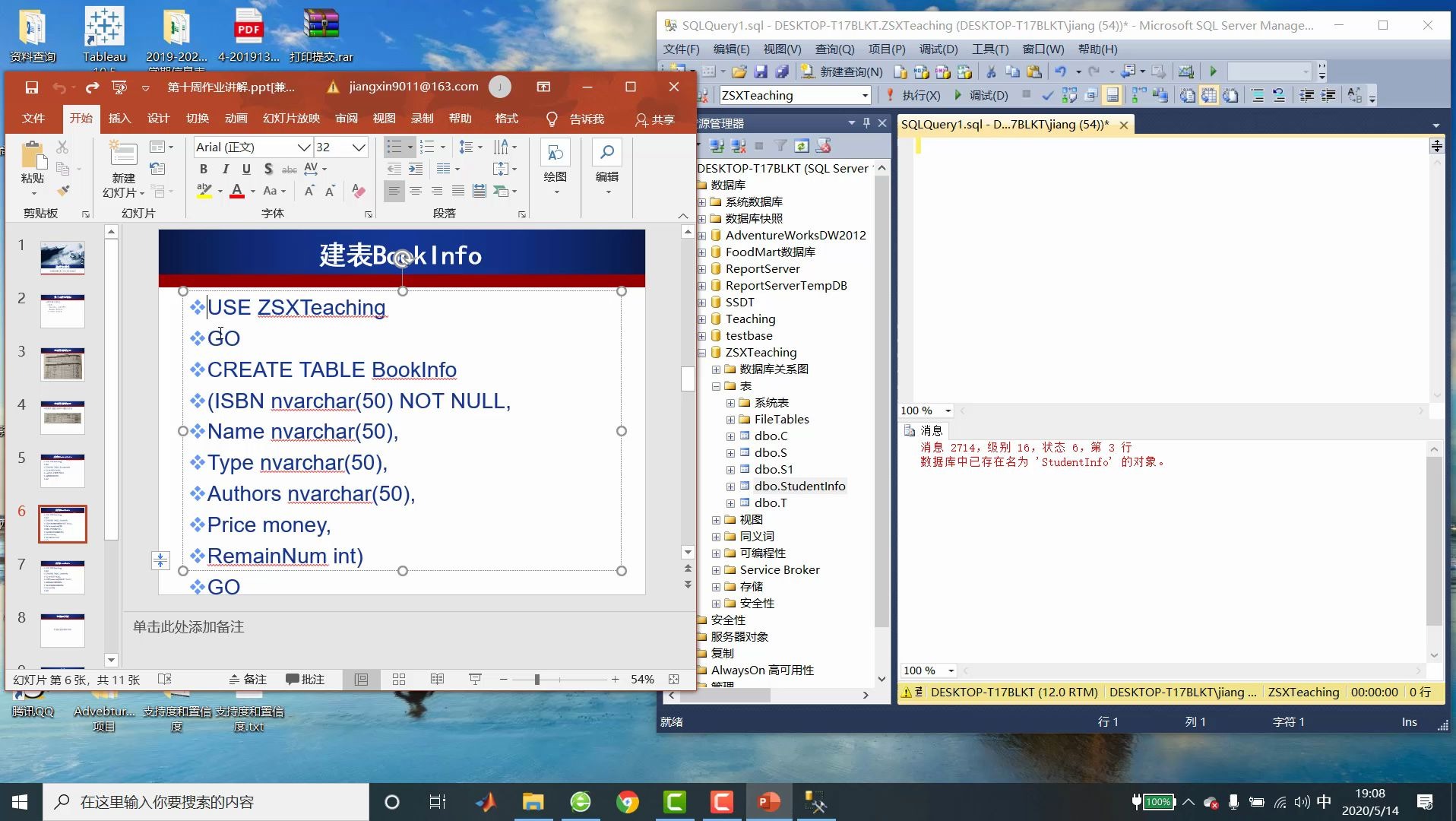Align text left in paragraph group

pos(394,191)
